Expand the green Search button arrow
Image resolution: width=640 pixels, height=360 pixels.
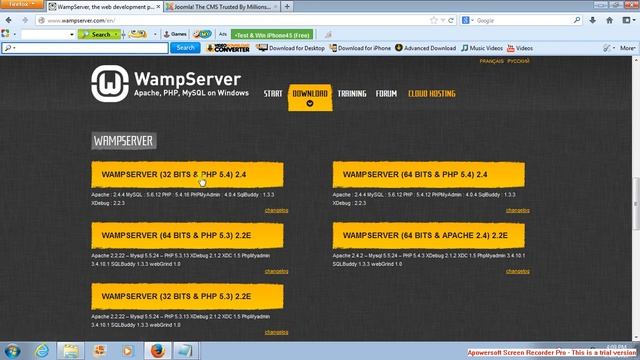(x=116, y=35)
